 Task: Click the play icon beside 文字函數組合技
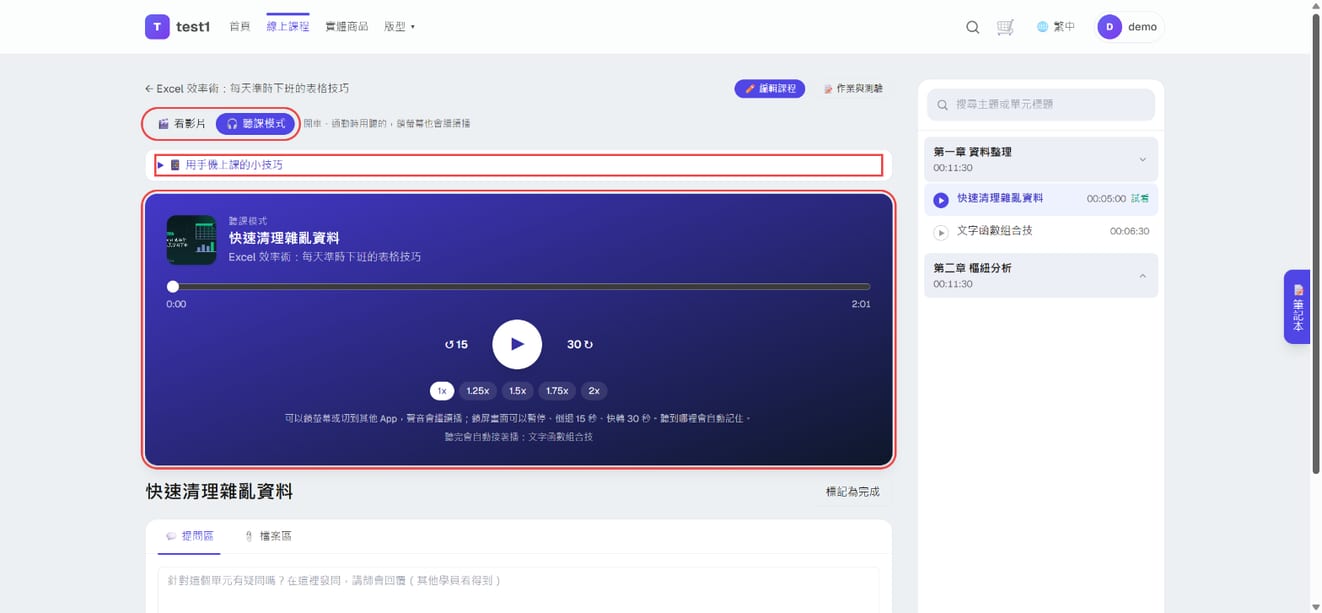pos(941,232)
